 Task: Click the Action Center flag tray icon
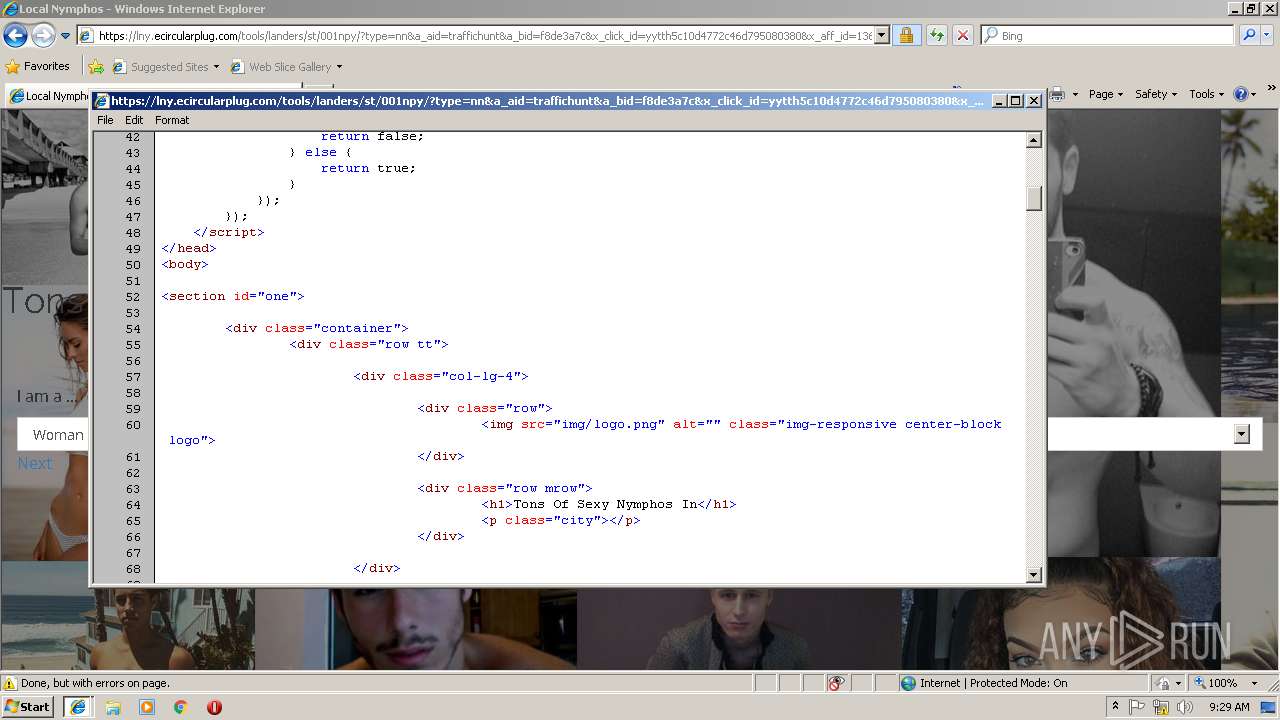(1138, 707)
